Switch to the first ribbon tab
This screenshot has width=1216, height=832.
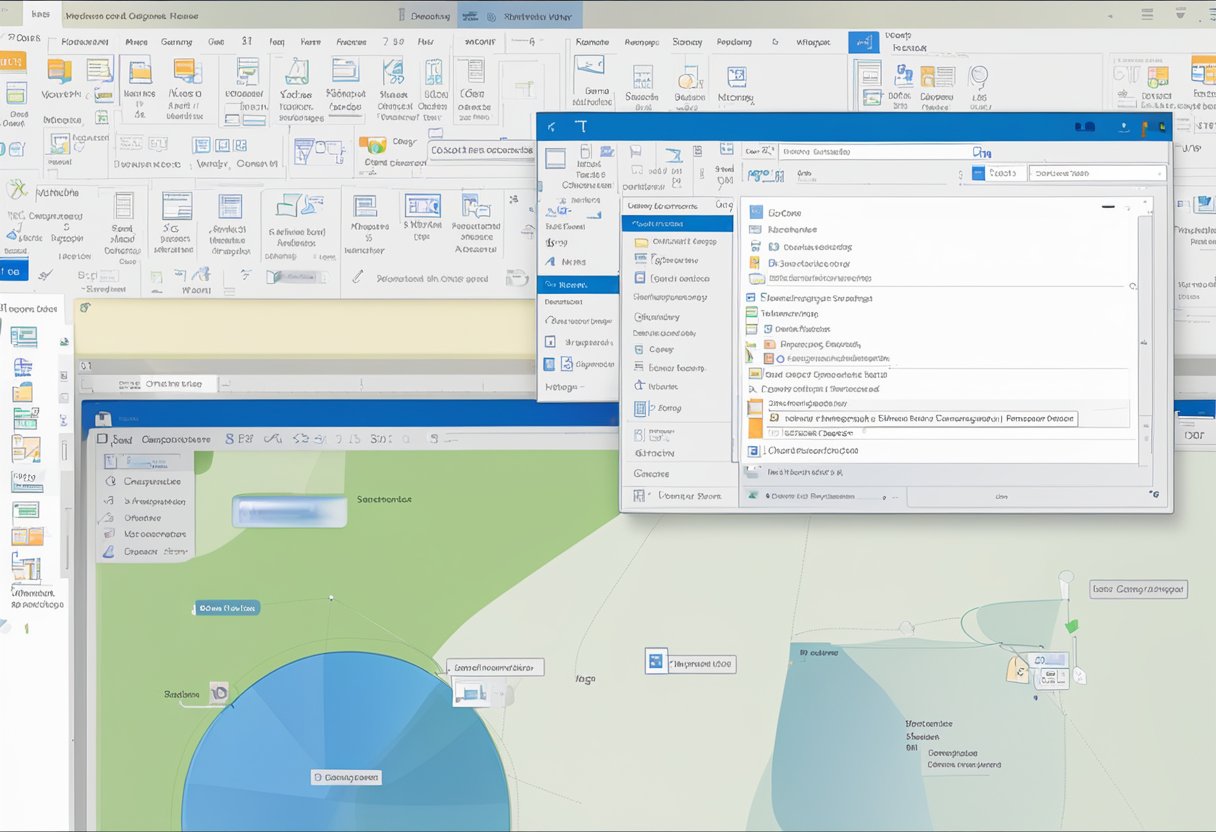(85, 42)
